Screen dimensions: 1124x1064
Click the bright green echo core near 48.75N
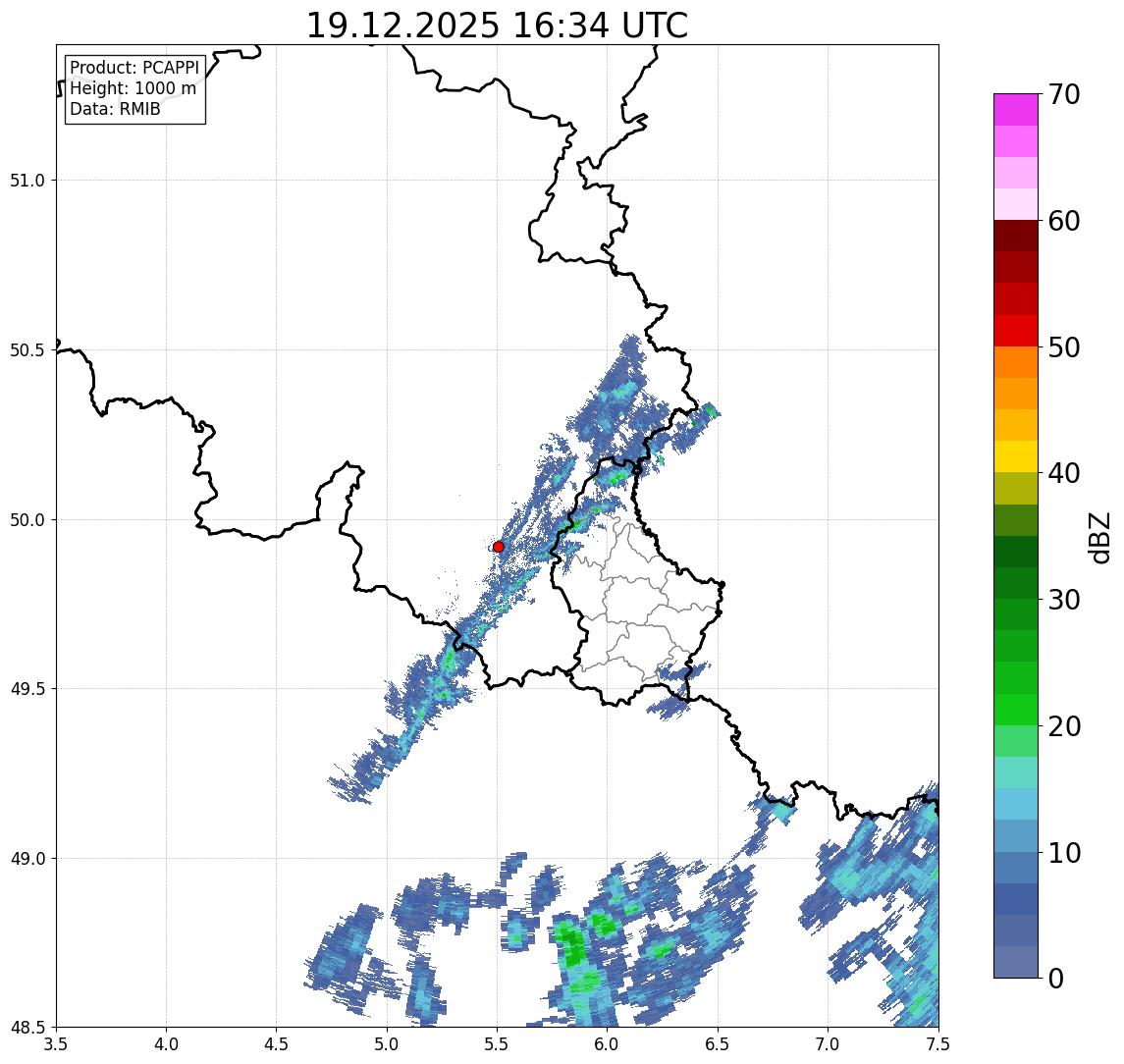click(x=572, y=945)
